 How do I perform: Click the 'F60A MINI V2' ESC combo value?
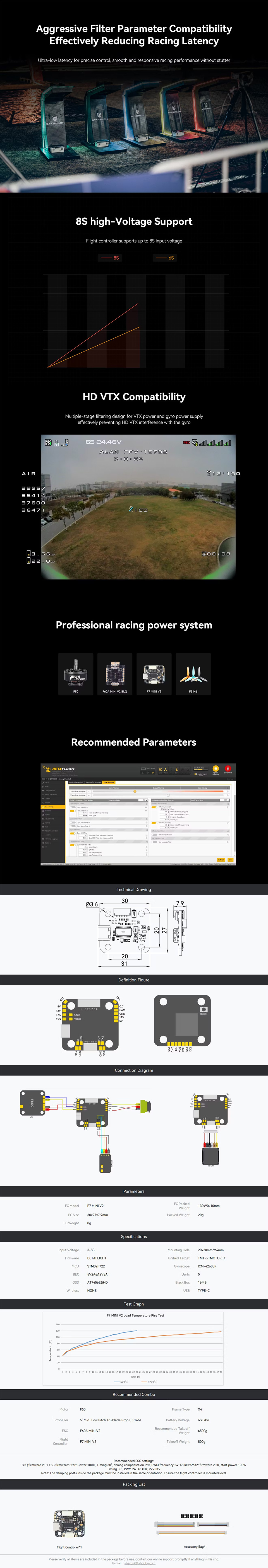coord(90,1431)
